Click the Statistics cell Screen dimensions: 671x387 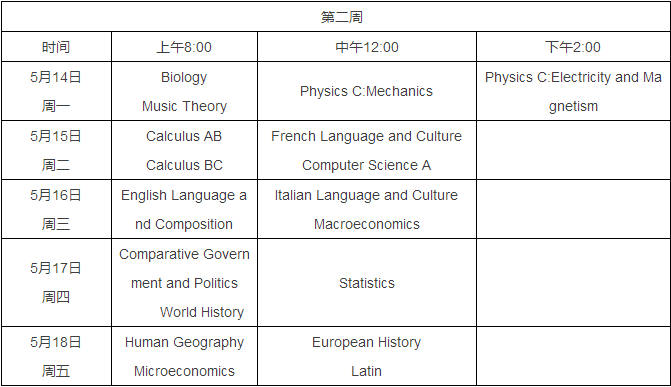coord(367,283)
